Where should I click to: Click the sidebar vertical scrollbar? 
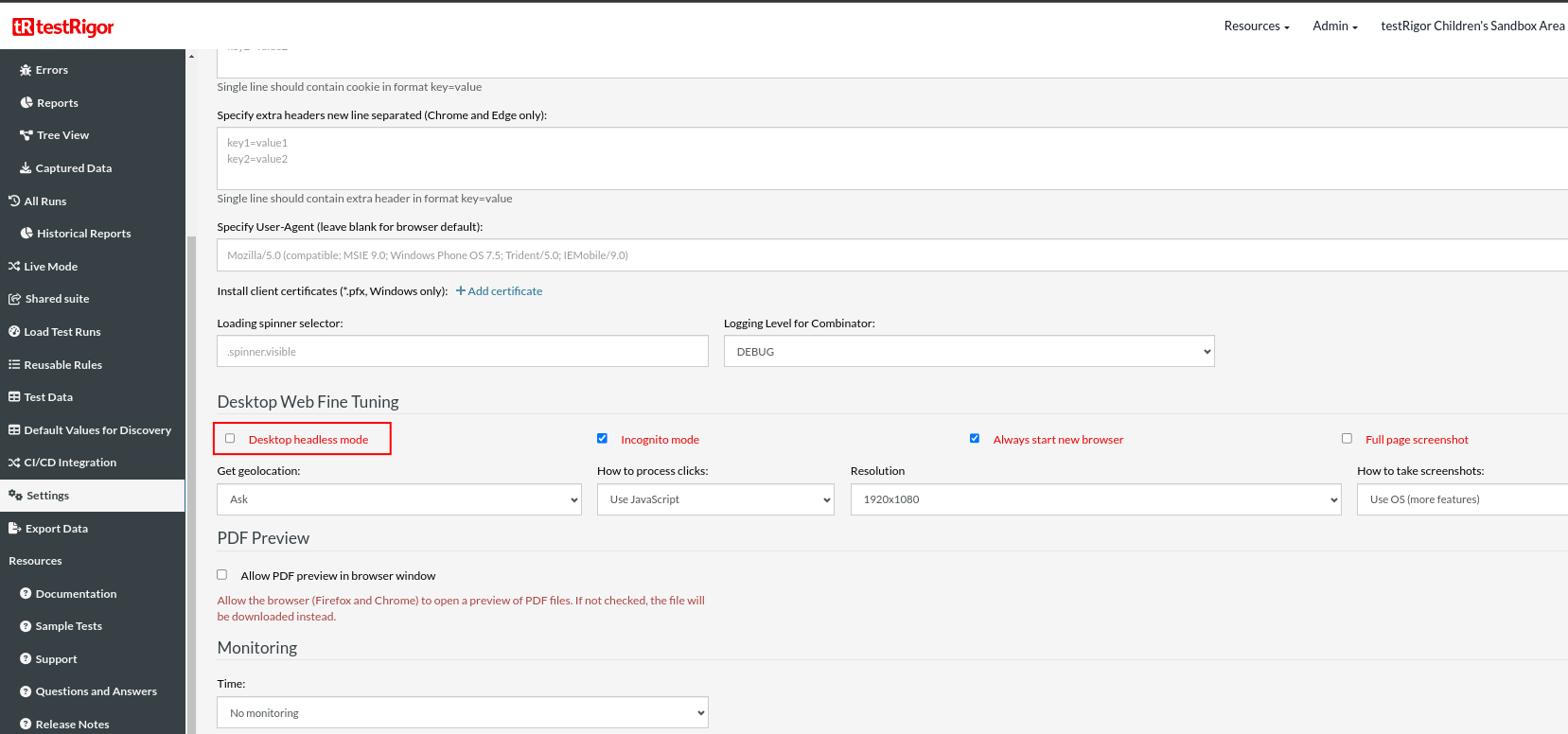click(x=191, y=473)
